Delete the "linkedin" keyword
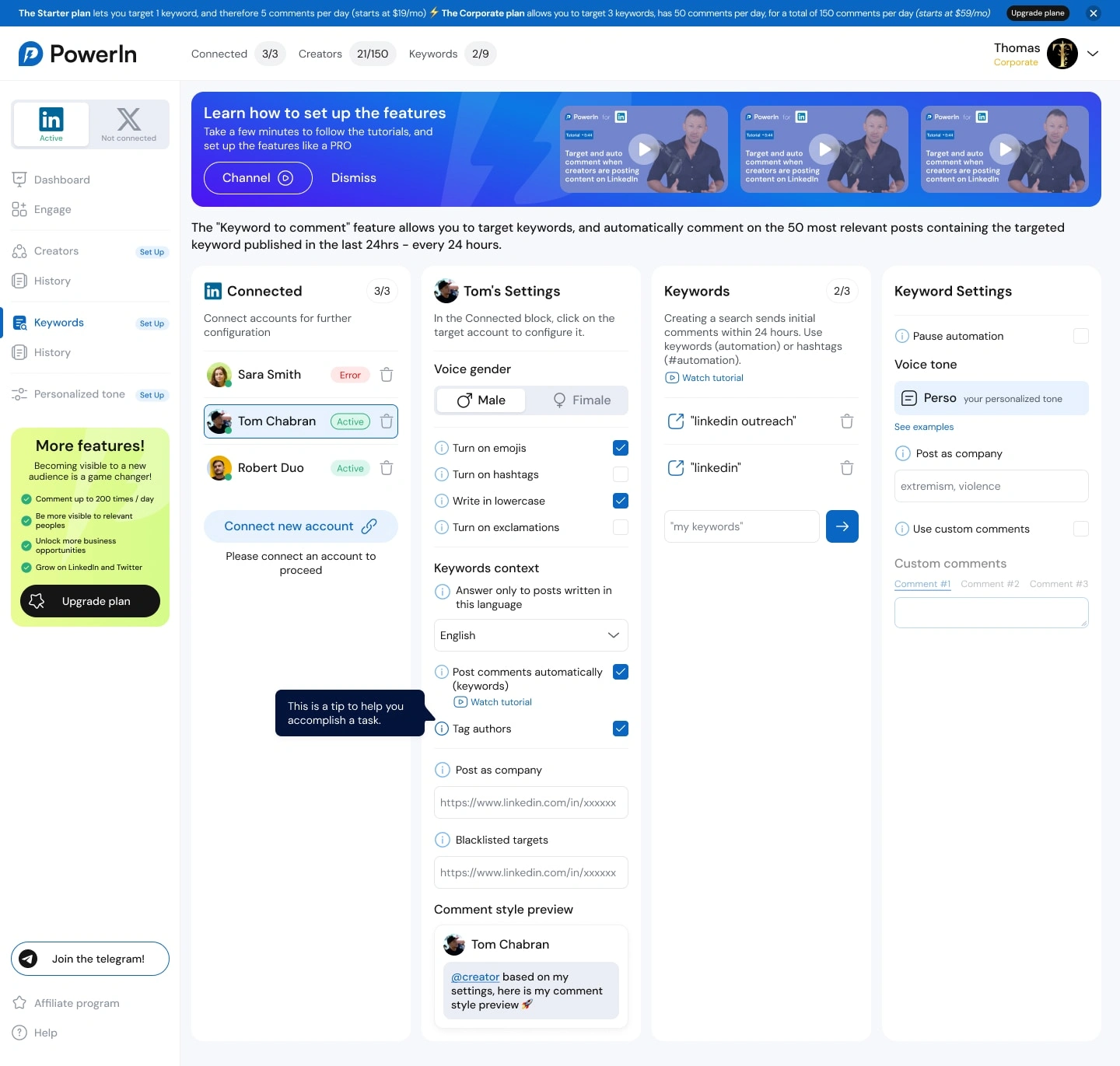This screenshot has height=1066, width=1120. click(847, 468)
